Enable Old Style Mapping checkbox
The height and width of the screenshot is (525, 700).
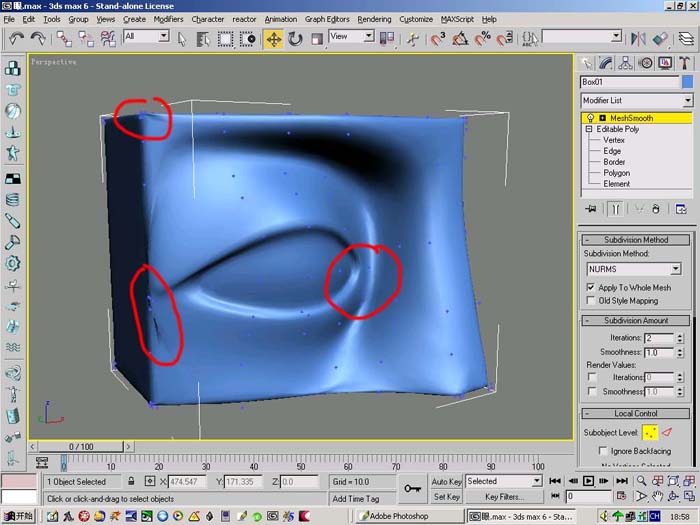click(591, 300)
